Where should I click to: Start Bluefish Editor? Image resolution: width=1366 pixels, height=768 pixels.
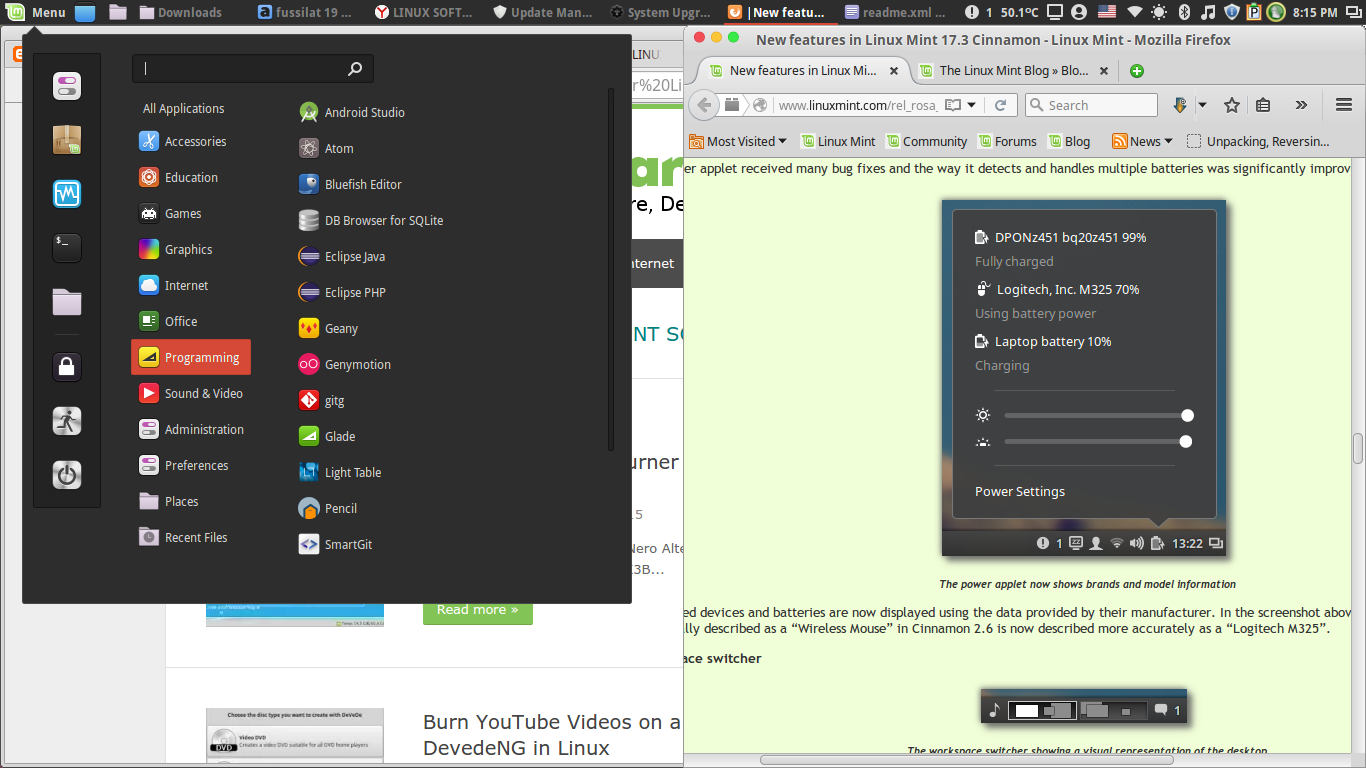350,185
